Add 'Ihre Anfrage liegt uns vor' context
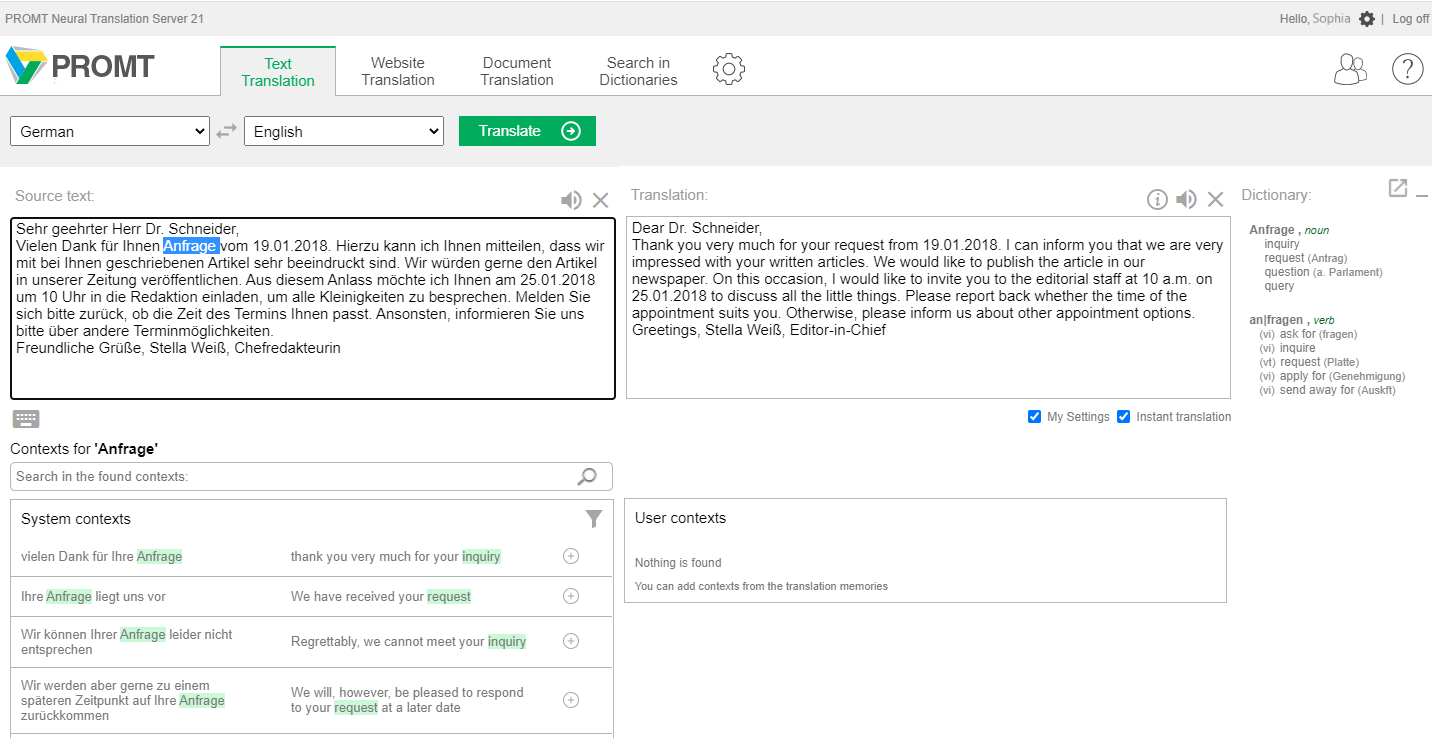1432x738 pixels. [571, 596]
